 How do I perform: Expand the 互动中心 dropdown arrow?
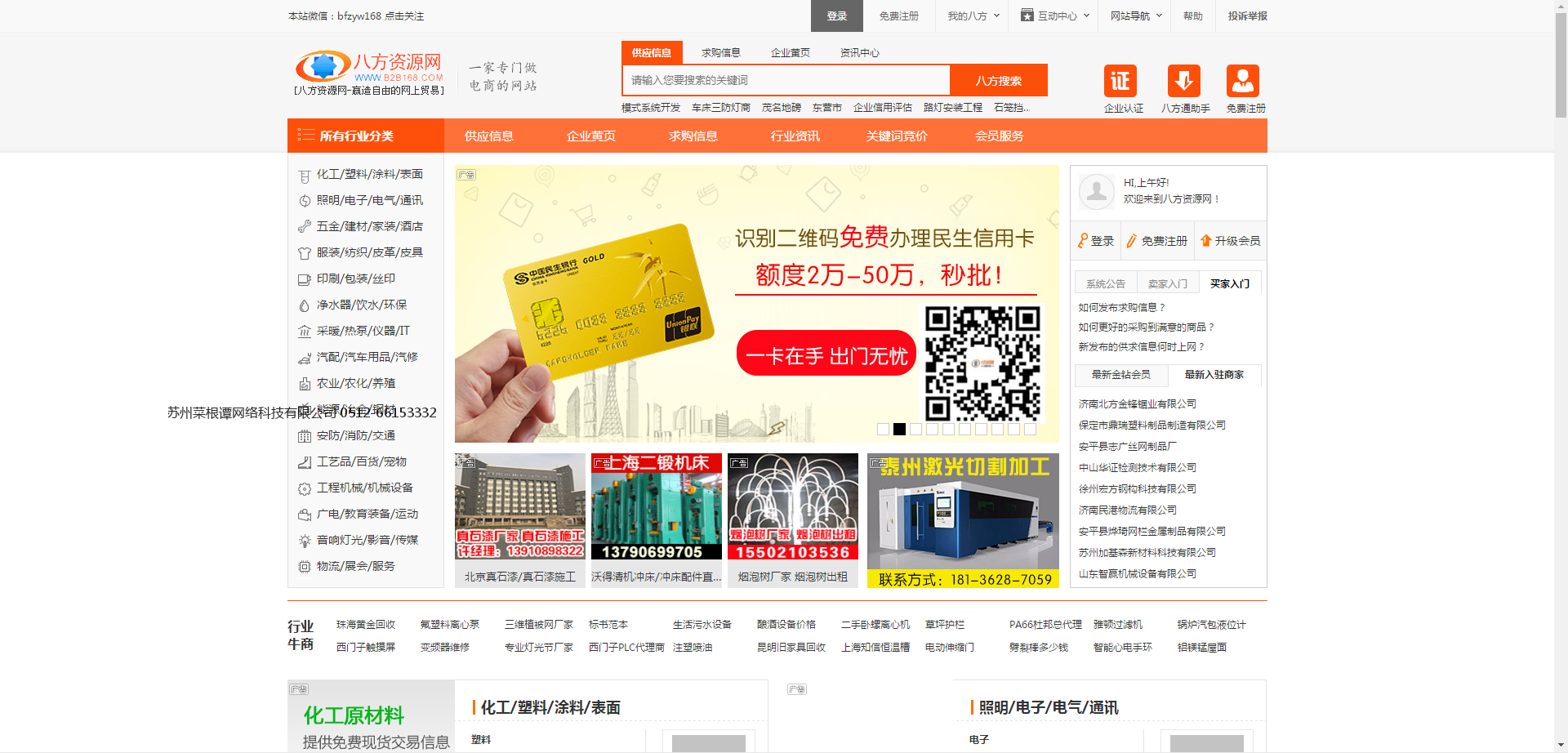coord(1086,16)
